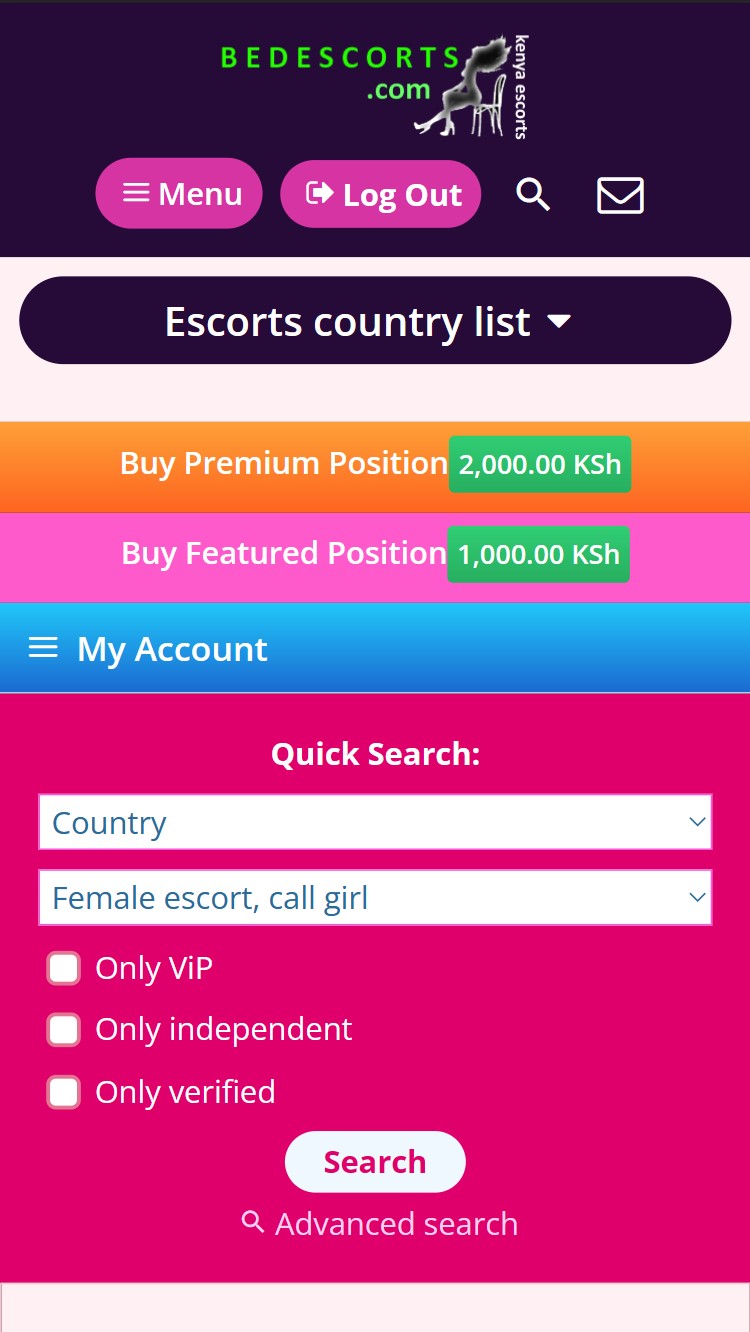Image resolution: width=750 pixels, height=1332 pixels.
Task: Click the Advanced search magnifier icon
Action: (x=253, y=1222)
